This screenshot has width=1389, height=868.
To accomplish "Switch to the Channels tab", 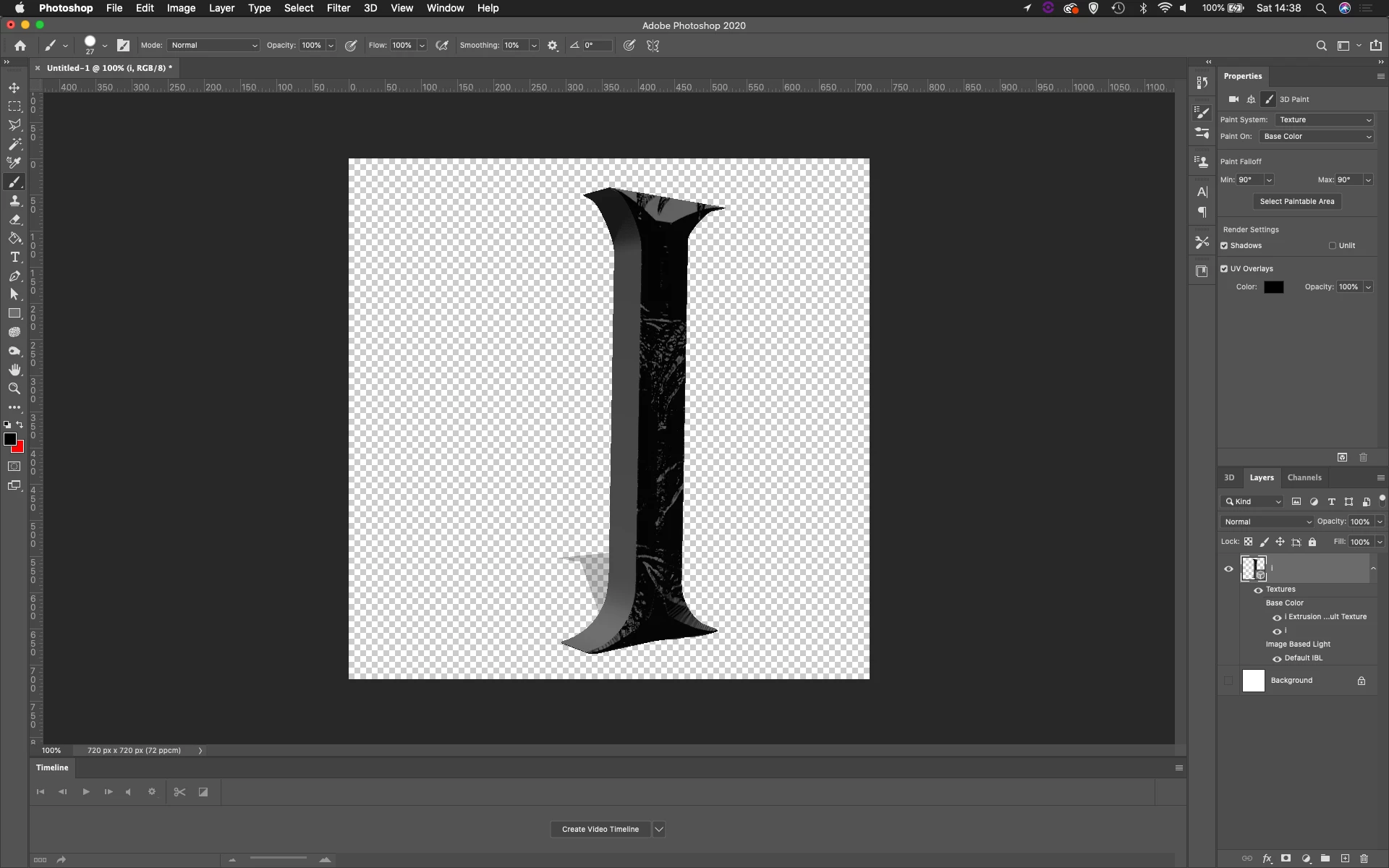I will [1304, 477].
